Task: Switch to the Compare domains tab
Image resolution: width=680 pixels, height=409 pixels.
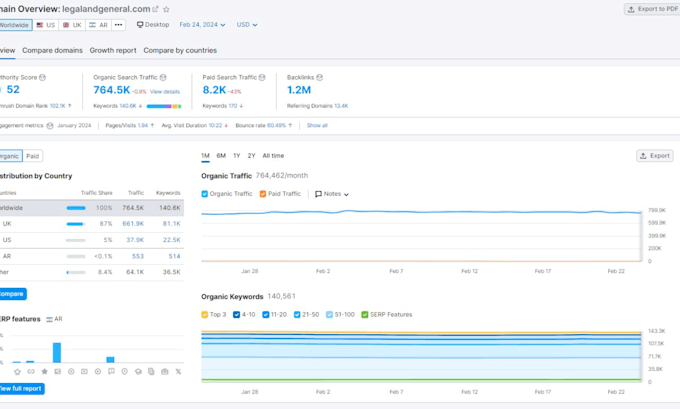Action: click(x=52, y=50)
